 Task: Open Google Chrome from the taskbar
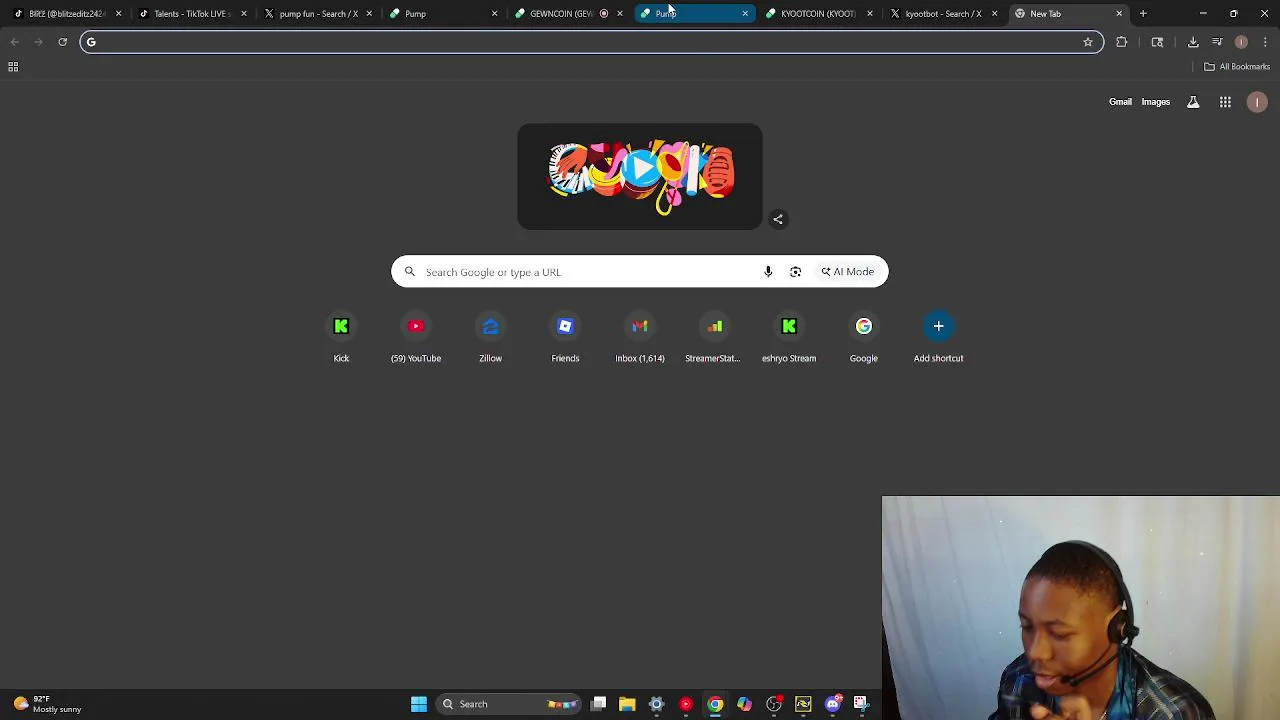715,704
